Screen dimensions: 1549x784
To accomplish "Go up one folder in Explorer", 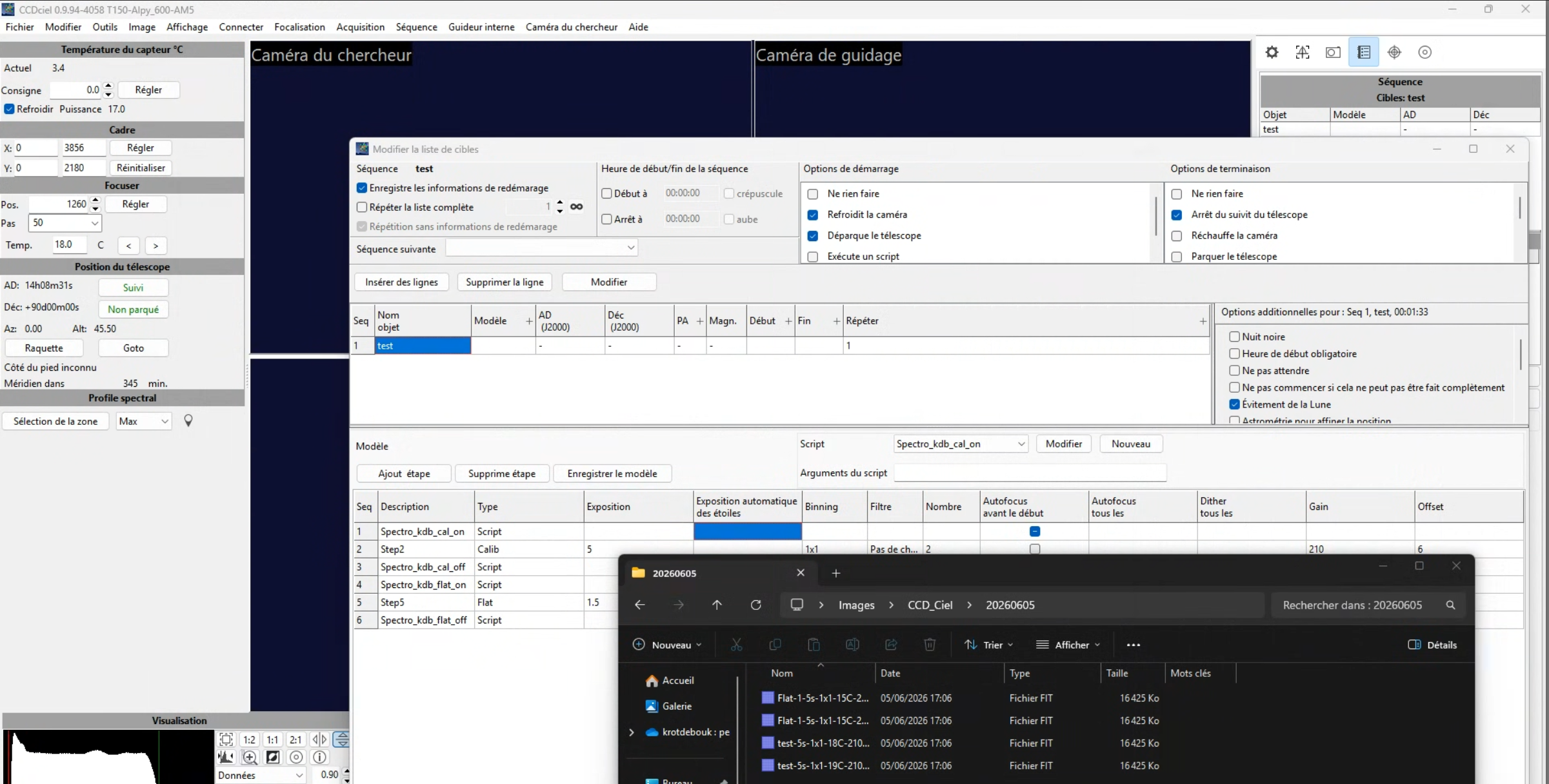I will click(x=717, y=605).
